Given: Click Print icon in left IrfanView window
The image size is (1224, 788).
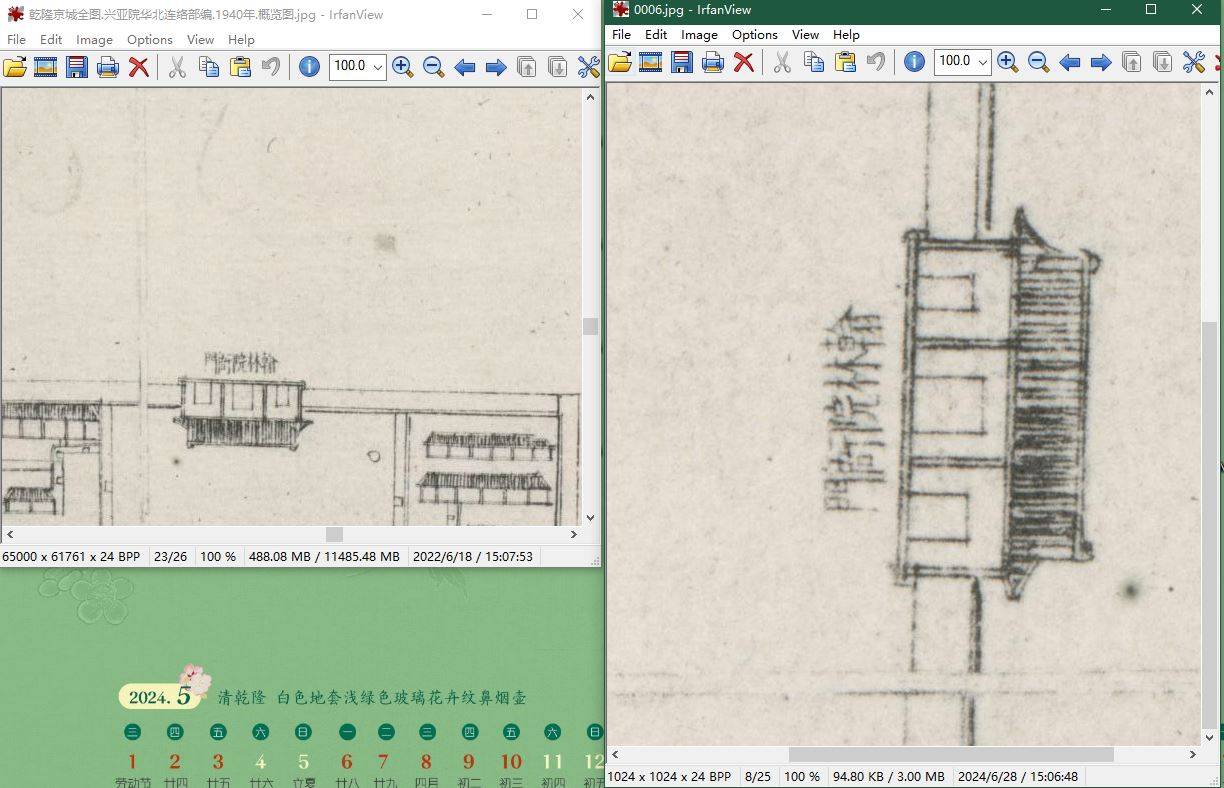Looking at the screenshot, I should (108, 67).
